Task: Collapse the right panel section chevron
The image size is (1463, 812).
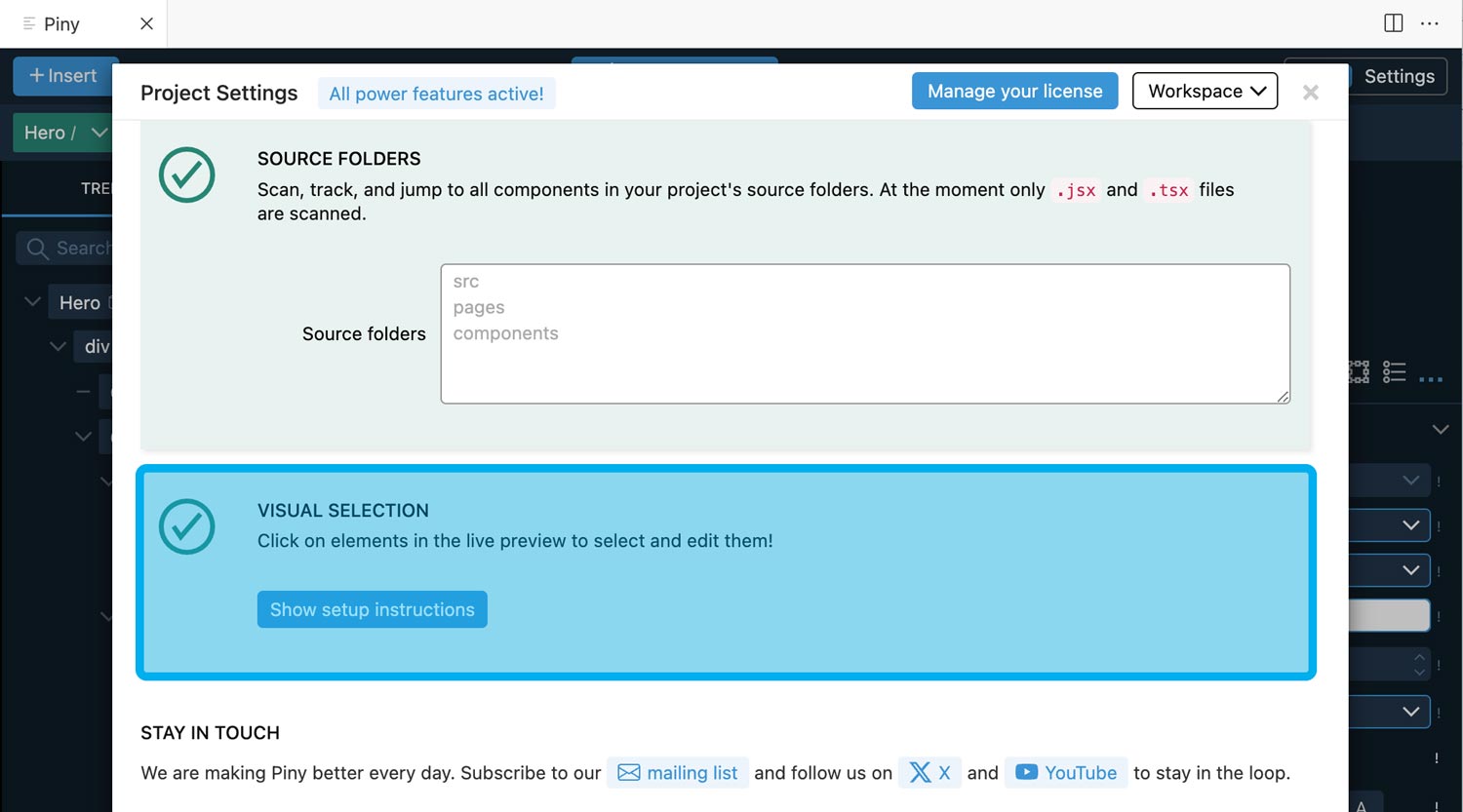Action: (1441, 429)
